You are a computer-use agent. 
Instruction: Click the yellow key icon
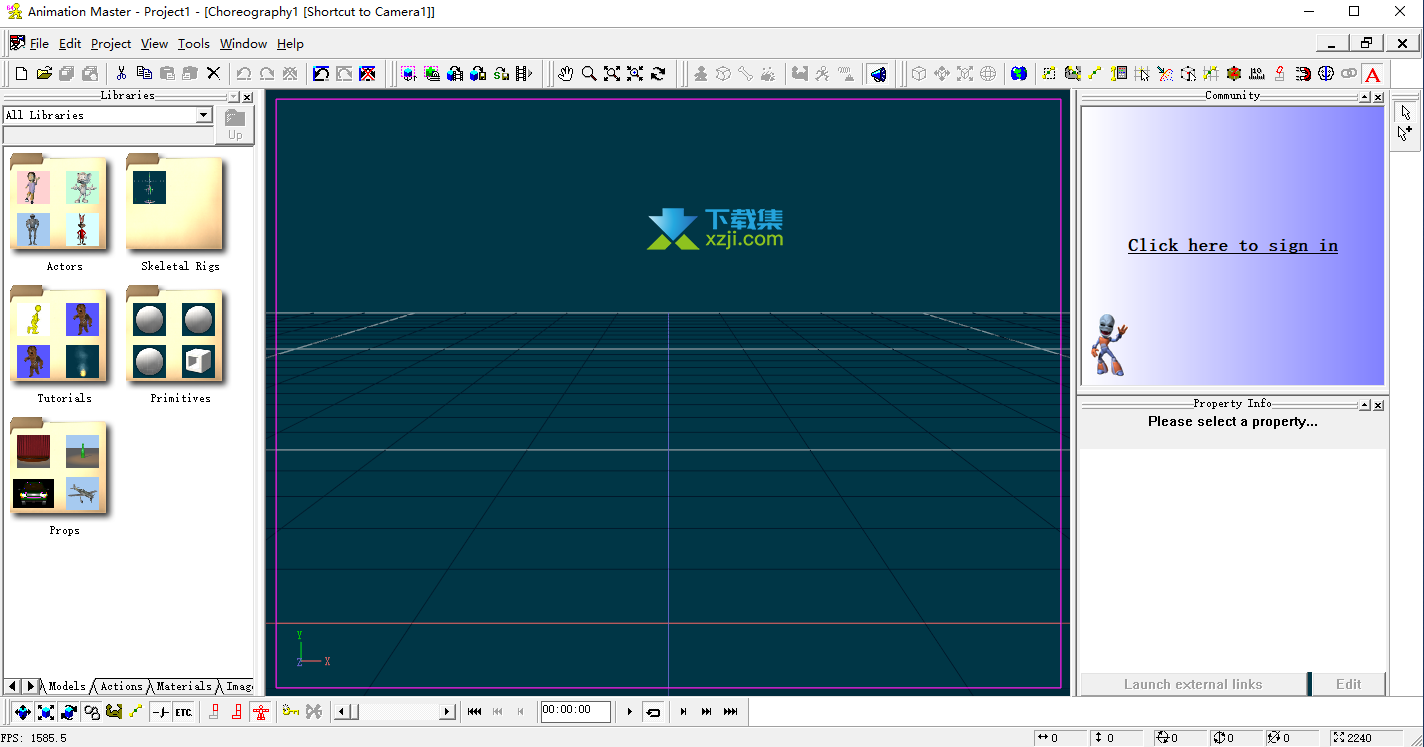click(291, 712)
